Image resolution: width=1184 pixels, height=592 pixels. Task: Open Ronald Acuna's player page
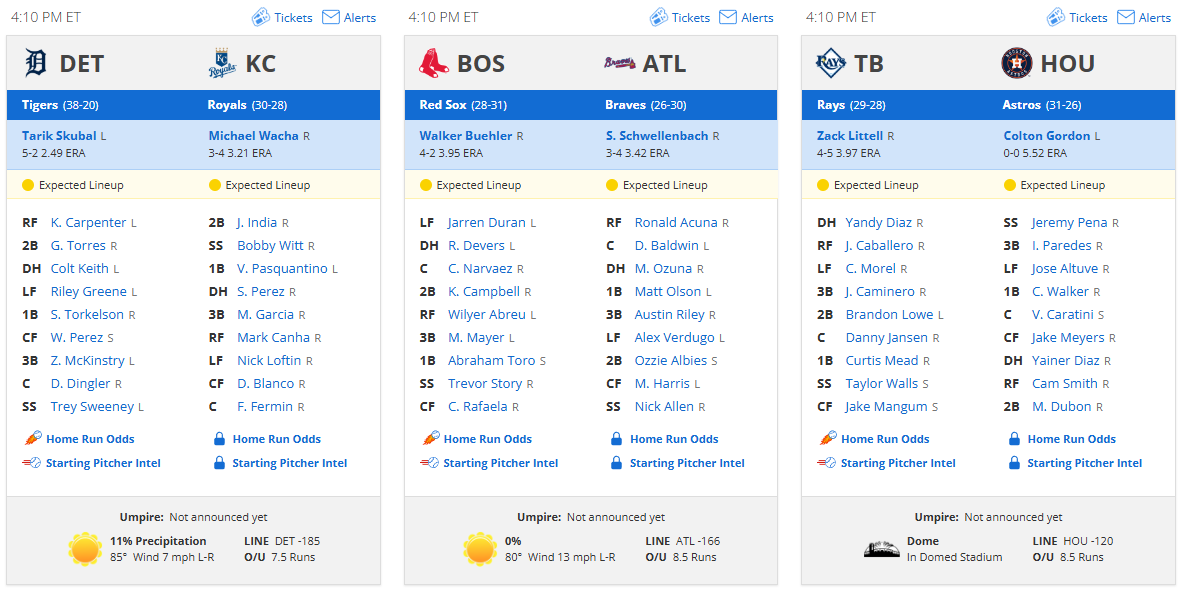tap(677, 223)
